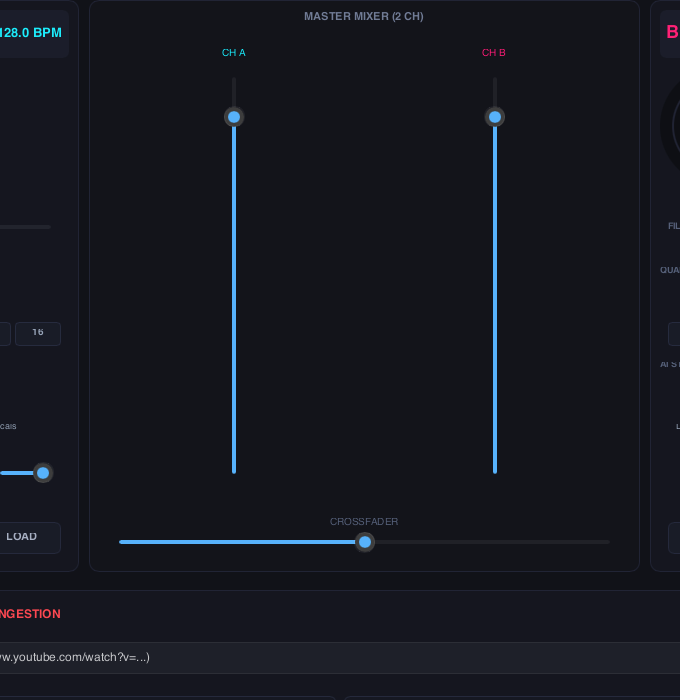Click the YouTube URL input field

tap(340, 658)
